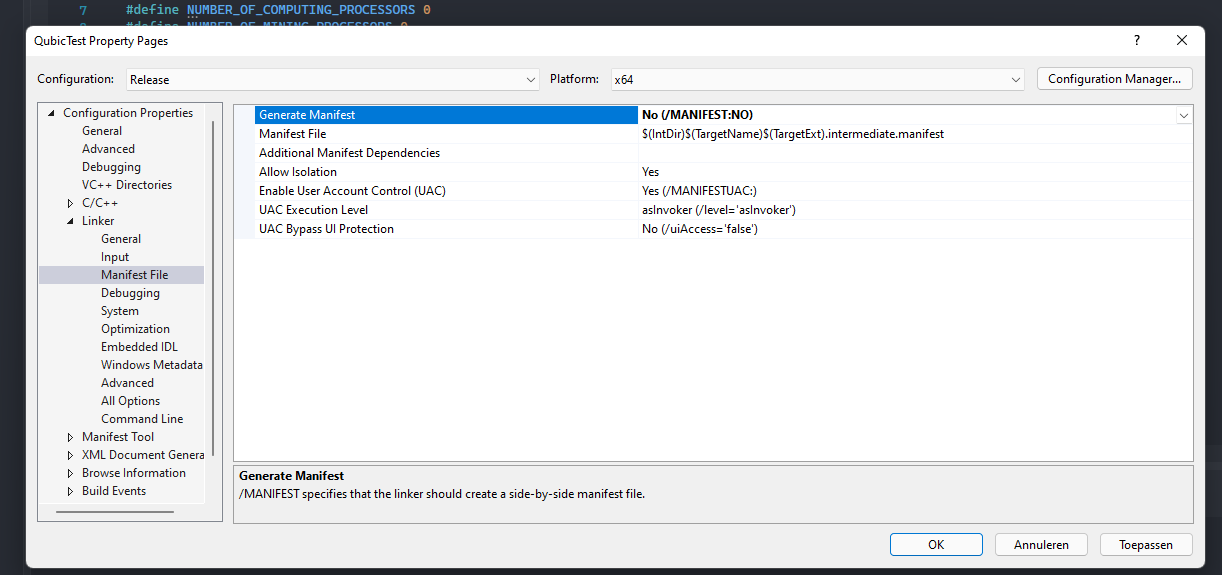Click the No (/uiAccess='false') value

(x=699, y=229)
